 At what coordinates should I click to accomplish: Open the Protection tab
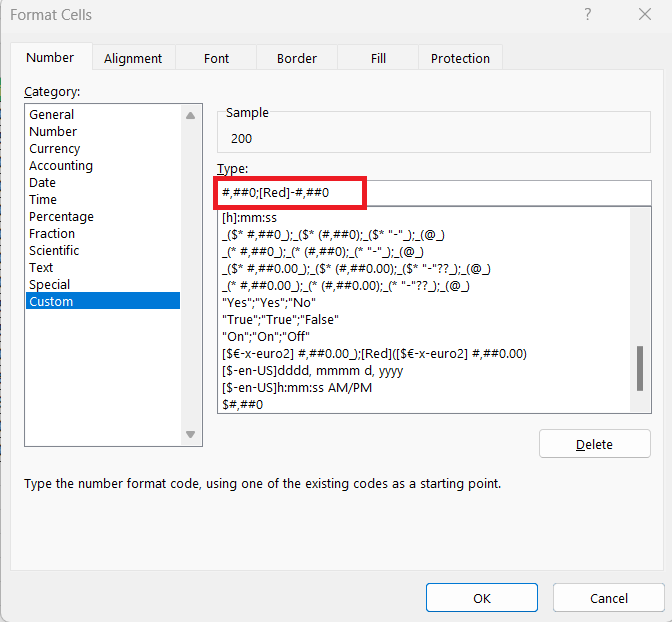[460, 58]
